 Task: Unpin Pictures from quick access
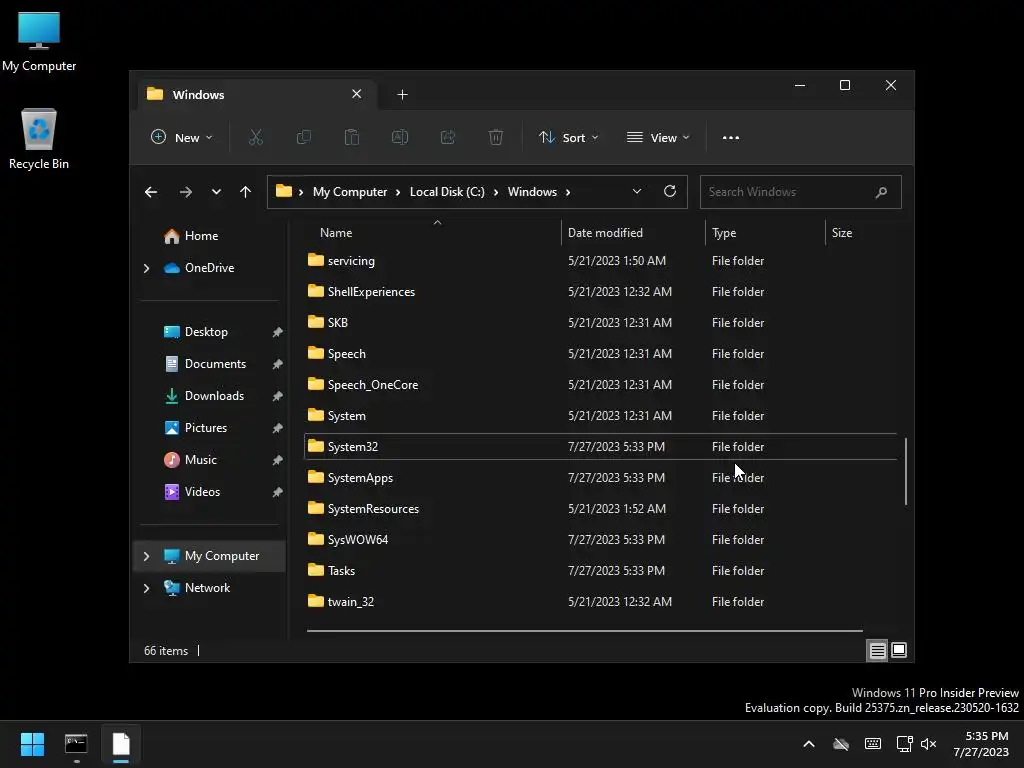tap(278, 428)
